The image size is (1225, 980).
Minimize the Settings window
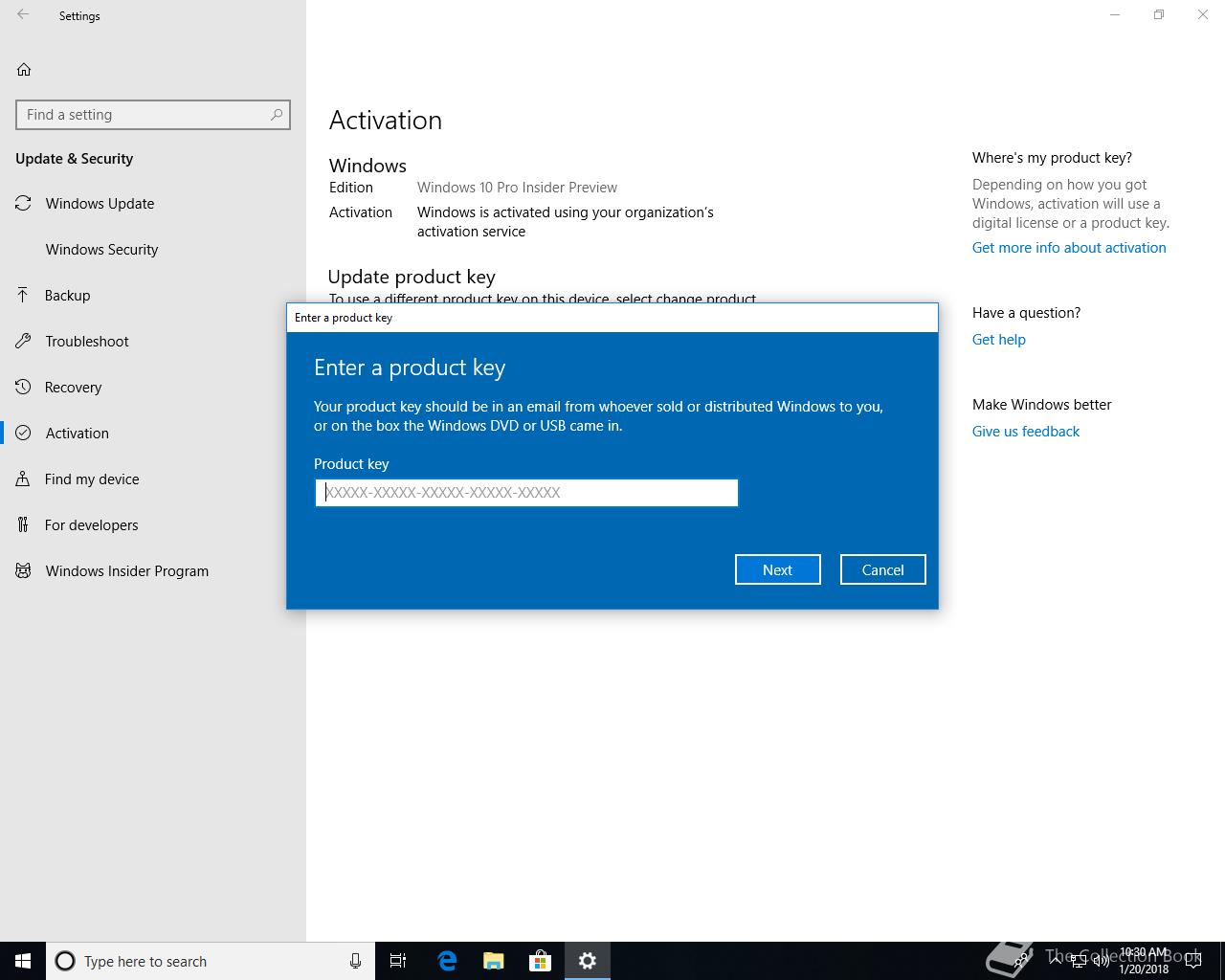pos(1115,15)
